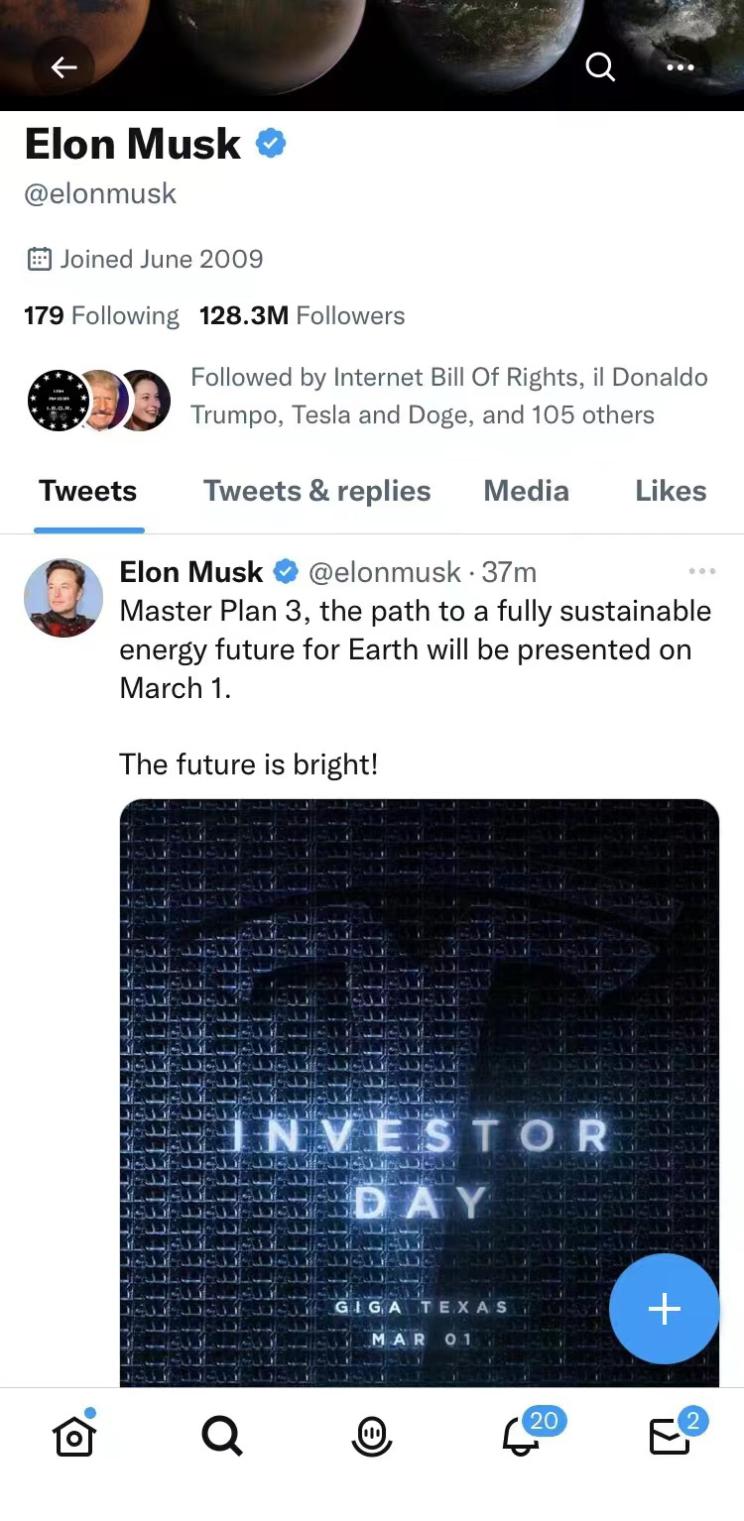
Task: Open profile search magnifier icon
Action: coord(600,67)
